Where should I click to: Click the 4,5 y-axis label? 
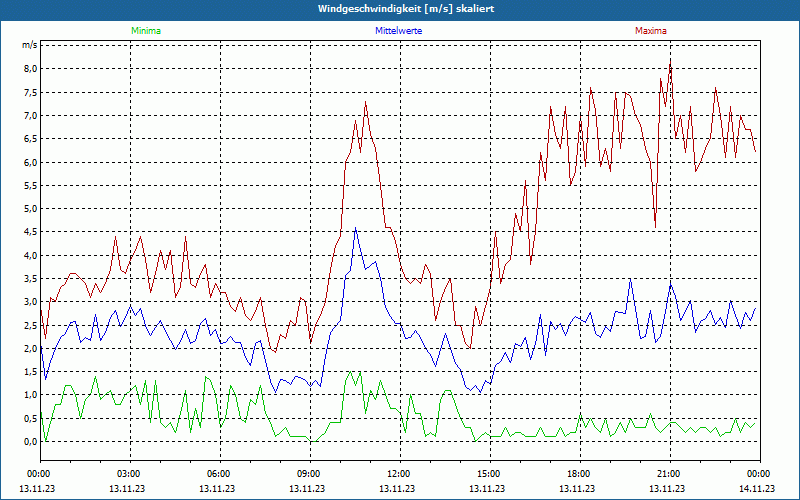[31, 232]
